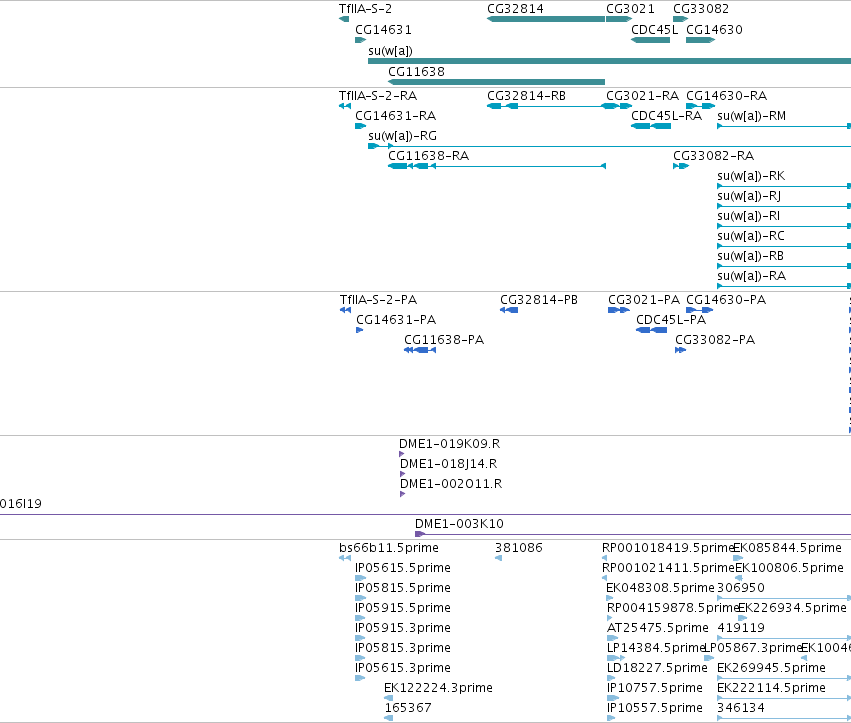This screenshot has height=723, width=851.
Task: Select the su(w[a]) gene bar
Action: coord(609,61)
